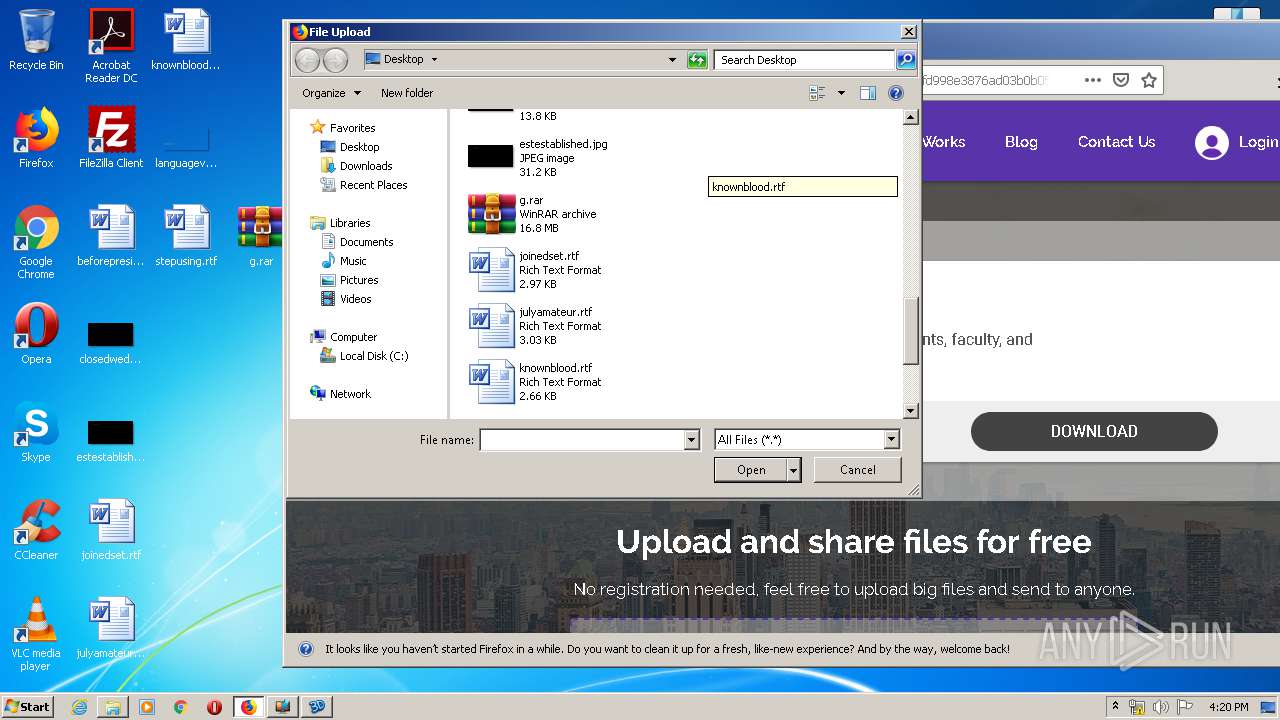Expand views options dropdown arrow
Viewport: 1280px width, 720px height.
(x=841, y=93)
